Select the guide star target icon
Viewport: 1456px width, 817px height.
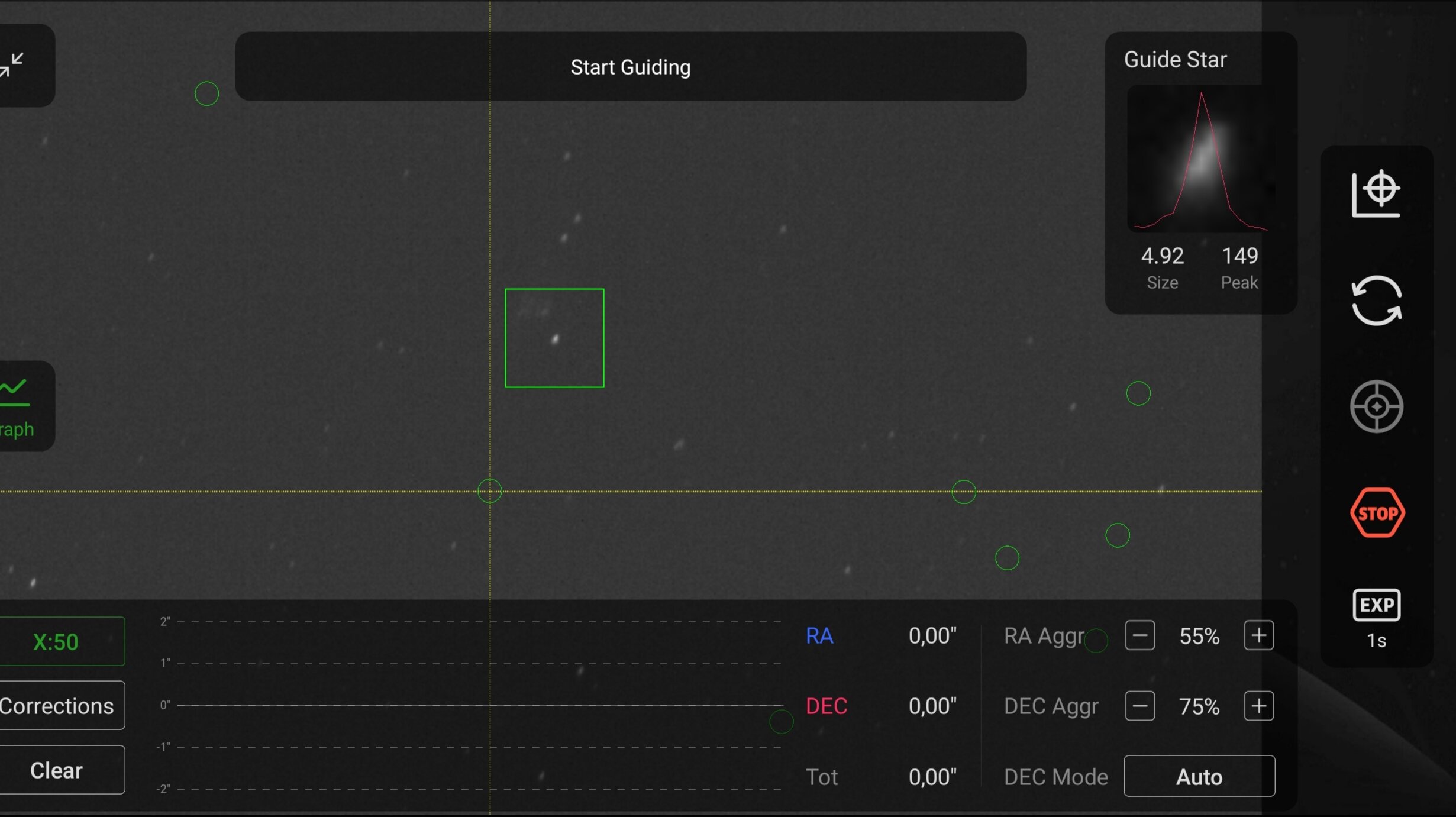point(1376,407)
